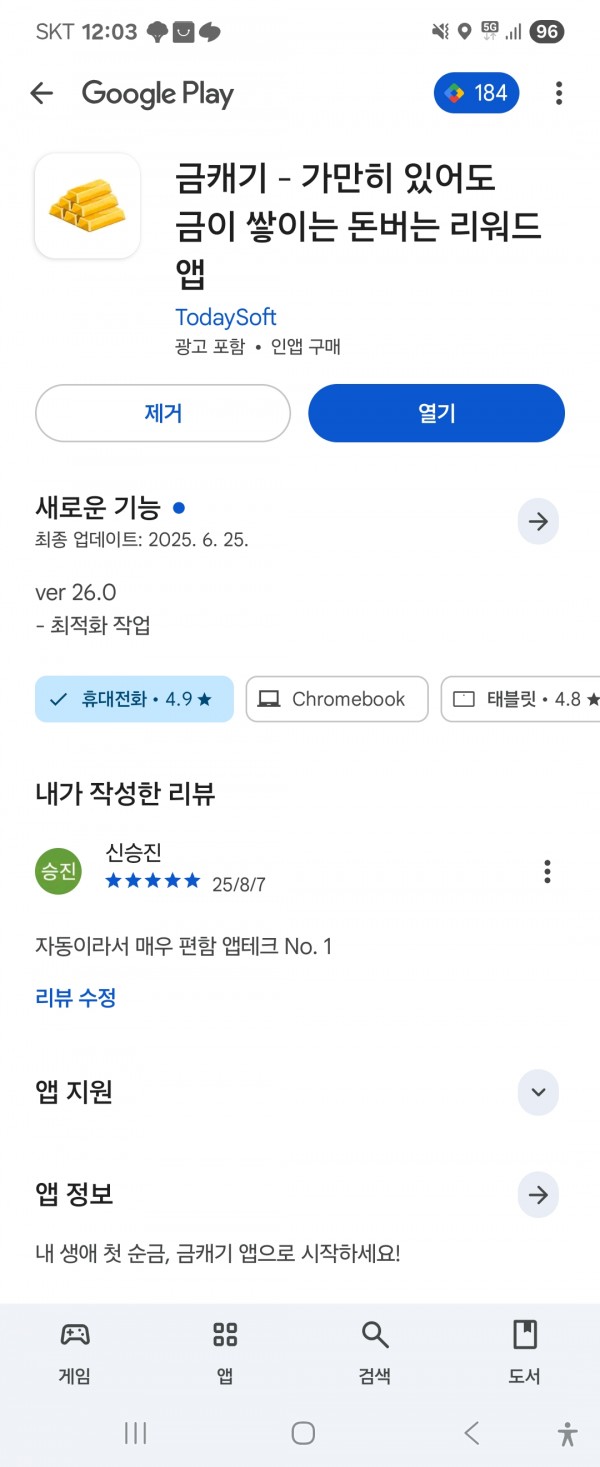Open review options three-dot menu
This screenshot has width=600, height=1467.
pyautogui.click(x=547, y=871)
